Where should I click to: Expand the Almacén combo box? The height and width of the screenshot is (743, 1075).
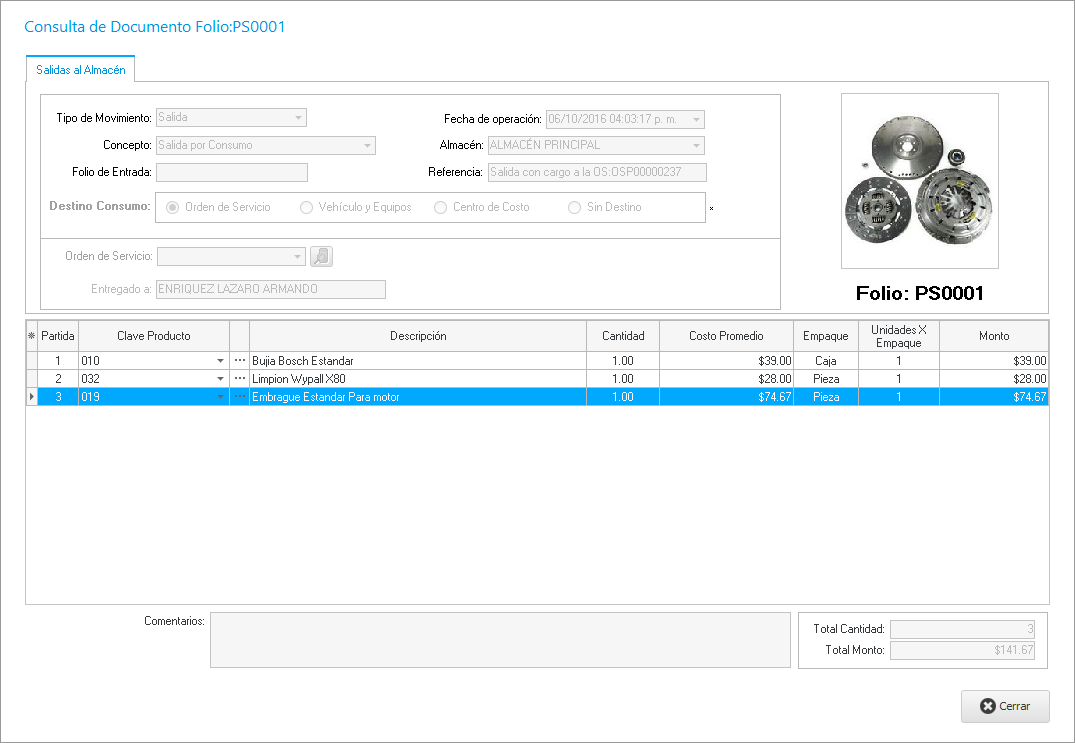(696, 146)
